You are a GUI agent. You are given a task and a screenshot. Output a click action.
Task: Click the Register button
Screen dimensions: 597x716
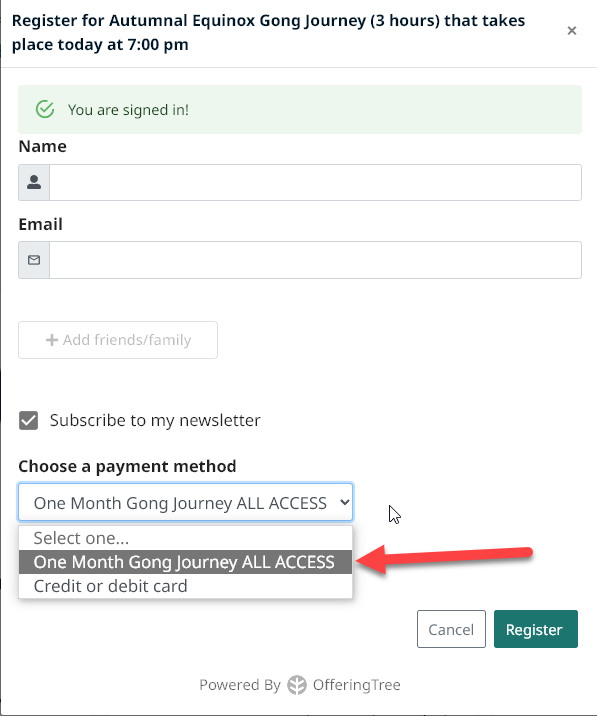pos(536,629)
